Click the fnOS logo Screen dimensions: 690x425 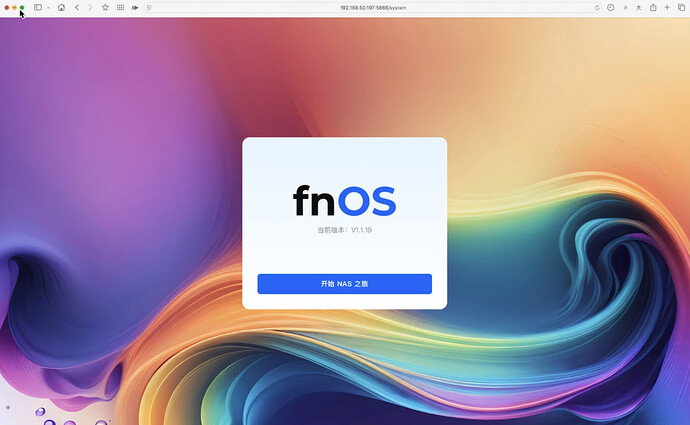click(x=345, y=201)
